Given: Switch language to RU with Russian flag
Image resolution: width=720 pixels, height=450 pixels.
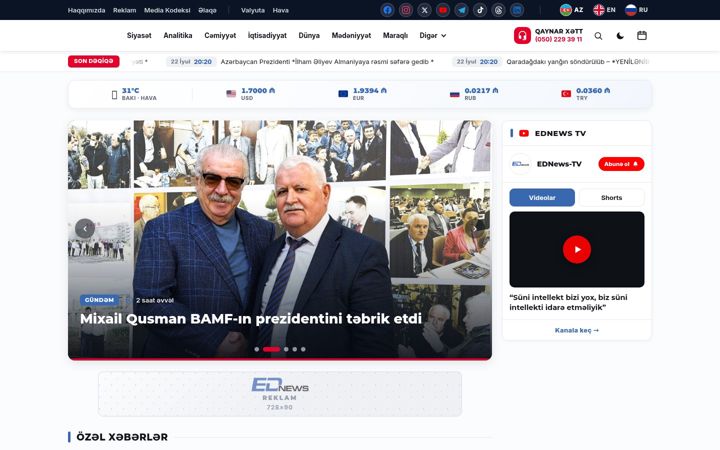Looking at the screenshot, I should 636,10.
